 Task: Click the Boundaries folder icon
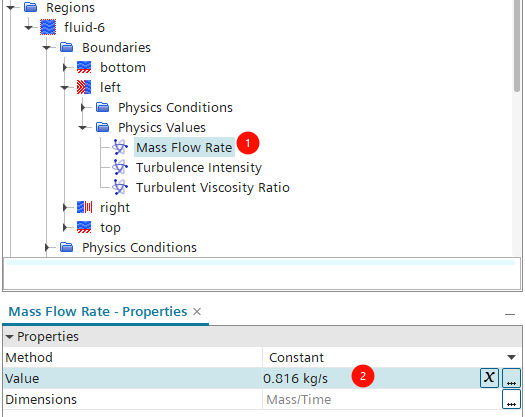point(67,47)
